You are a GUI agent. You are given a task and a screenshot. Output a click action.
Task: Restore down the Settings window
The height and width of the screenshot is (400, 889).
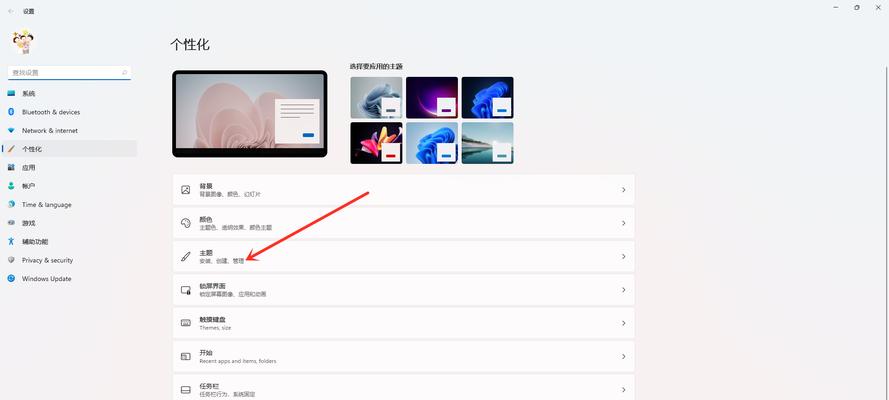857,7
